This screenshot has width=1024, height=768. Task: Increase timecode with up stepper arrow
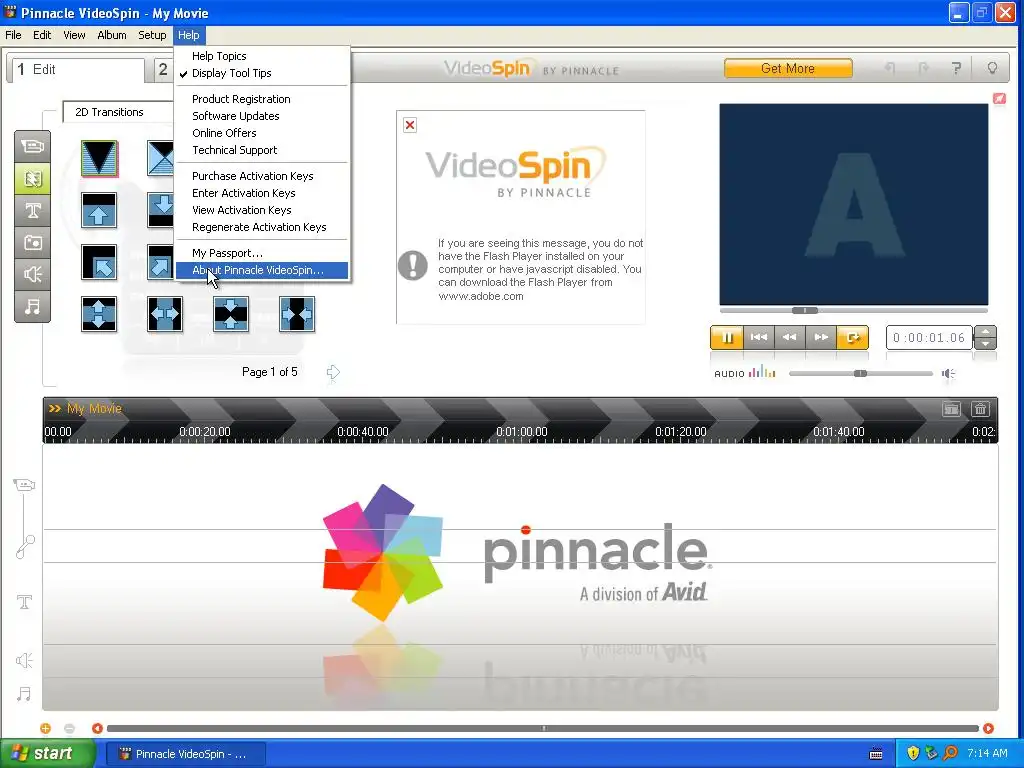point(985,332)
